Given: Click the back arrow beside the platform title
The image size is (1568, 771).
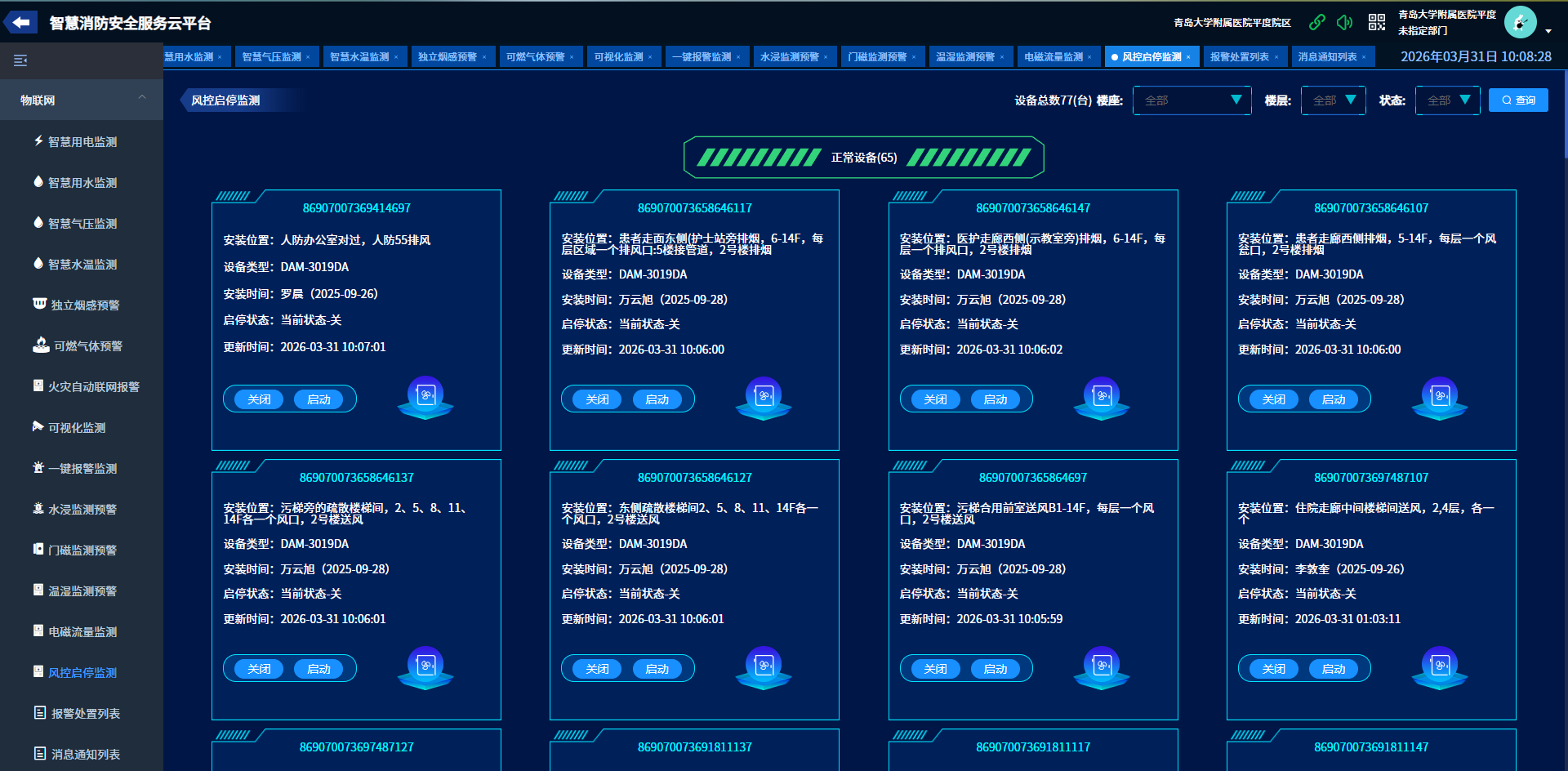Looking at the screenshot, I should pyautogui.click(x=21, y=23).
